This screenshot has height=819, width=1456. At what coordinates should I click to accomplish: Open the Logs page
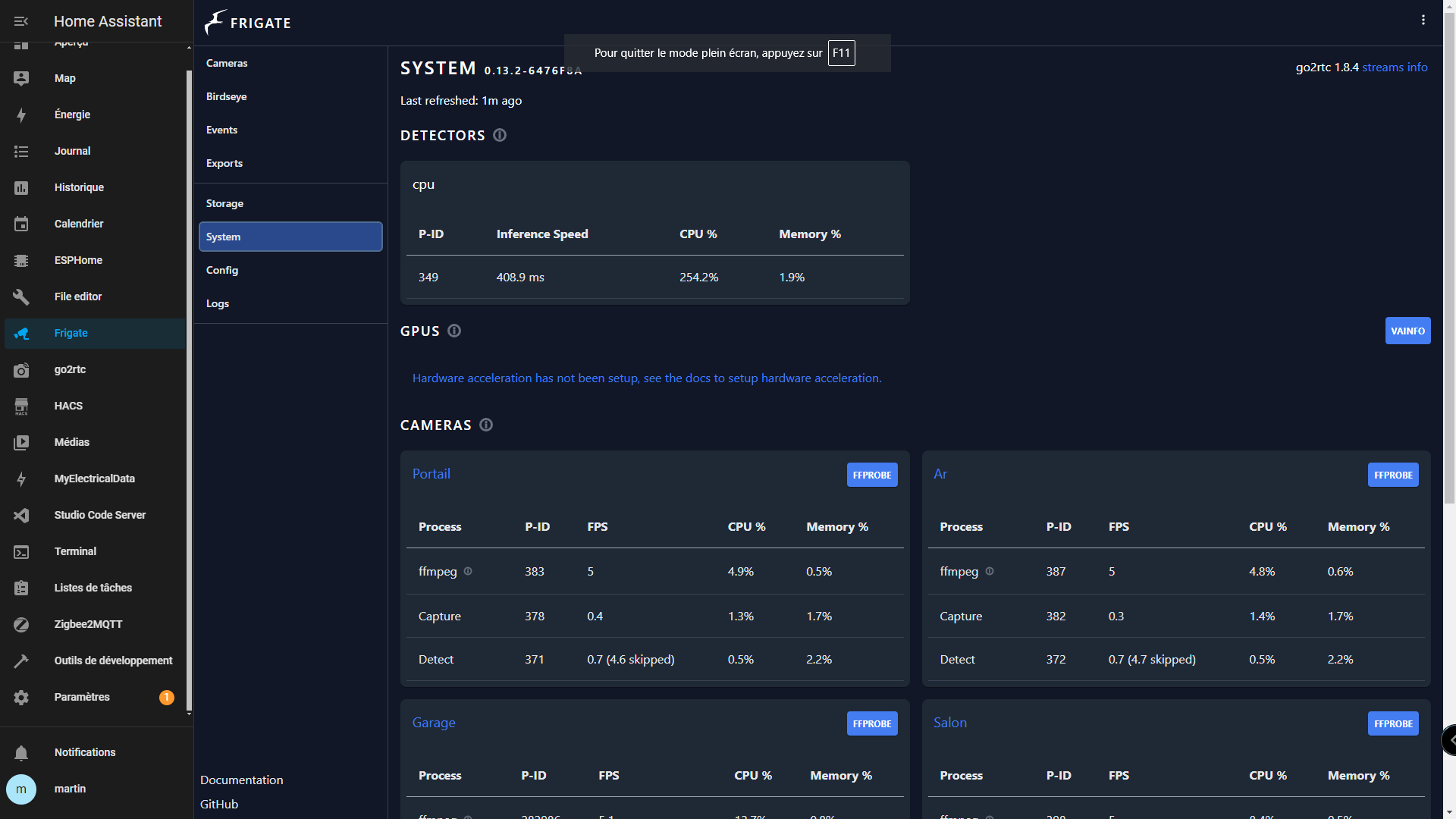coord(218,303)
